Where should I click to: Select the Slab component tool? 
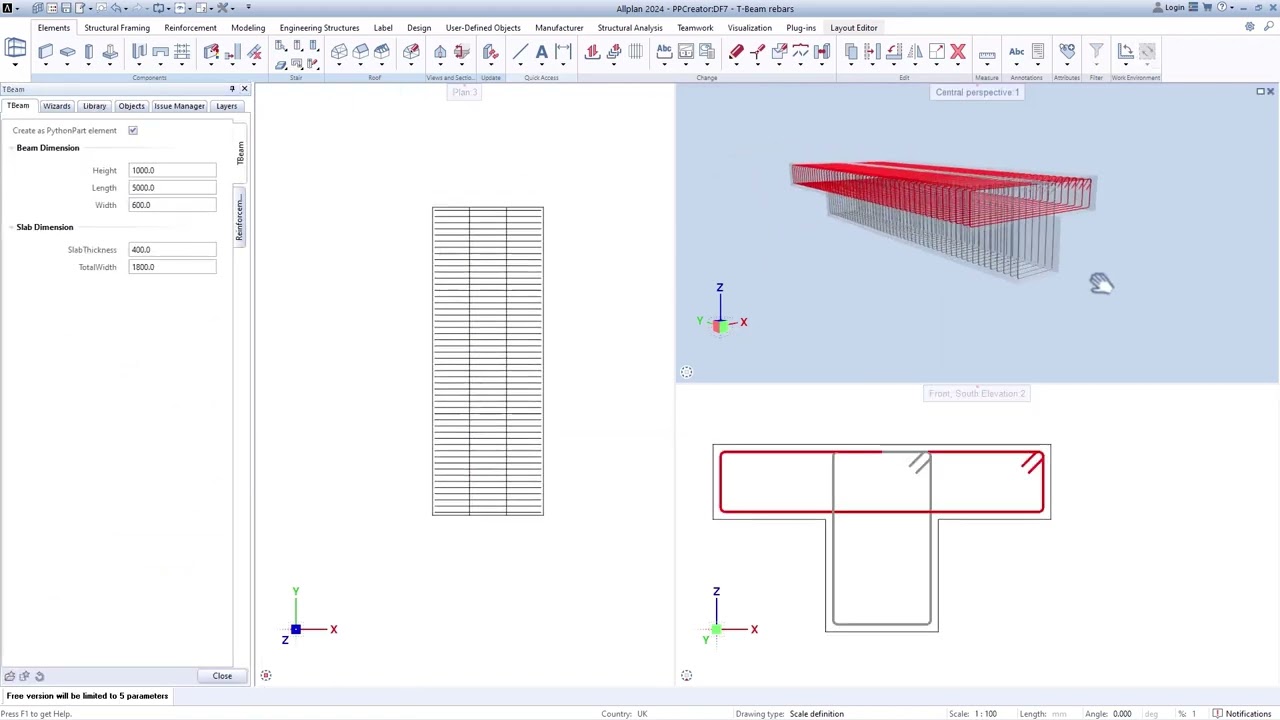coord(67,51)
